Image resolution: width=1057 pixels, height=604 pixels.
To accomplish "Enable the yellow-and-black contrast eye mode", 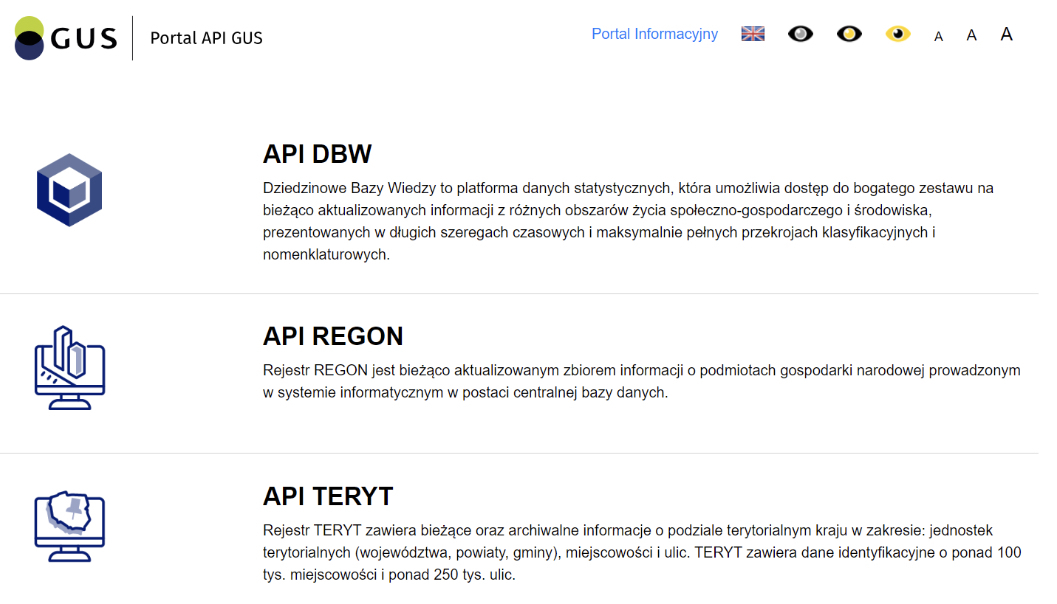I will point(898,34).
